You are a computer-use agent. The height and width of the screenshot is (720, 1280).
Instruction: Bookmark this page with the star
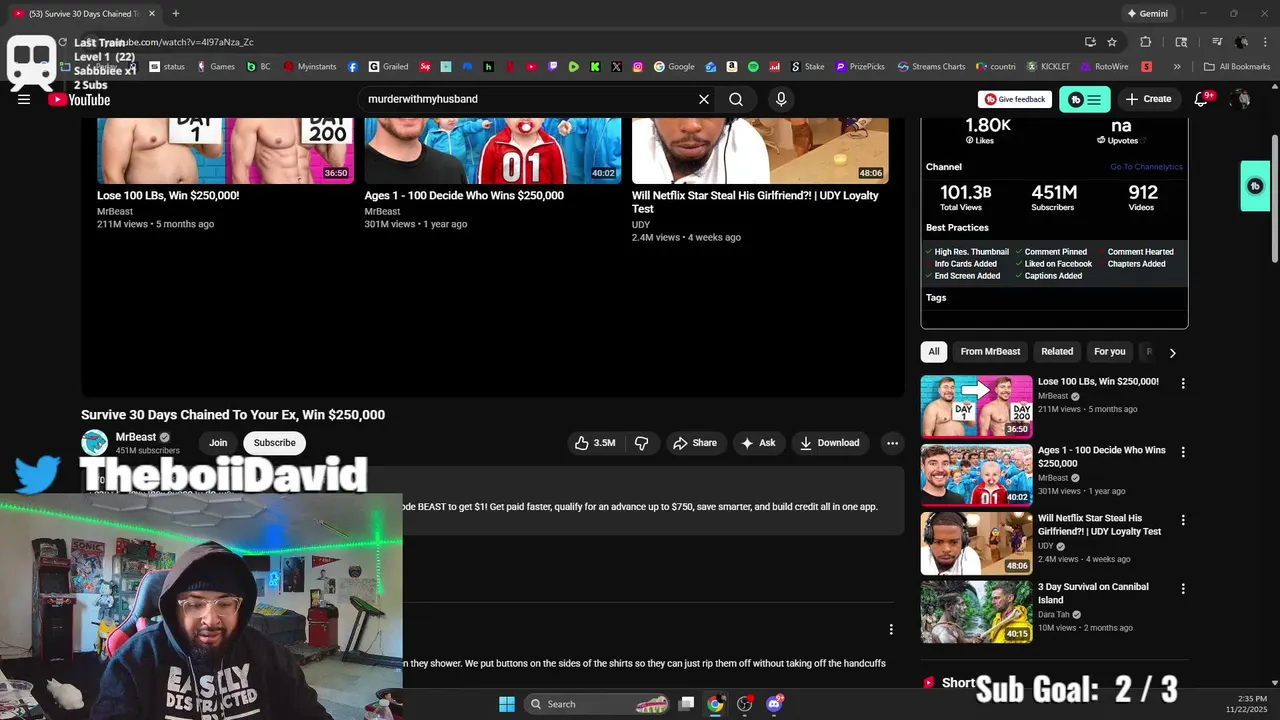(x=1112, y=42)
